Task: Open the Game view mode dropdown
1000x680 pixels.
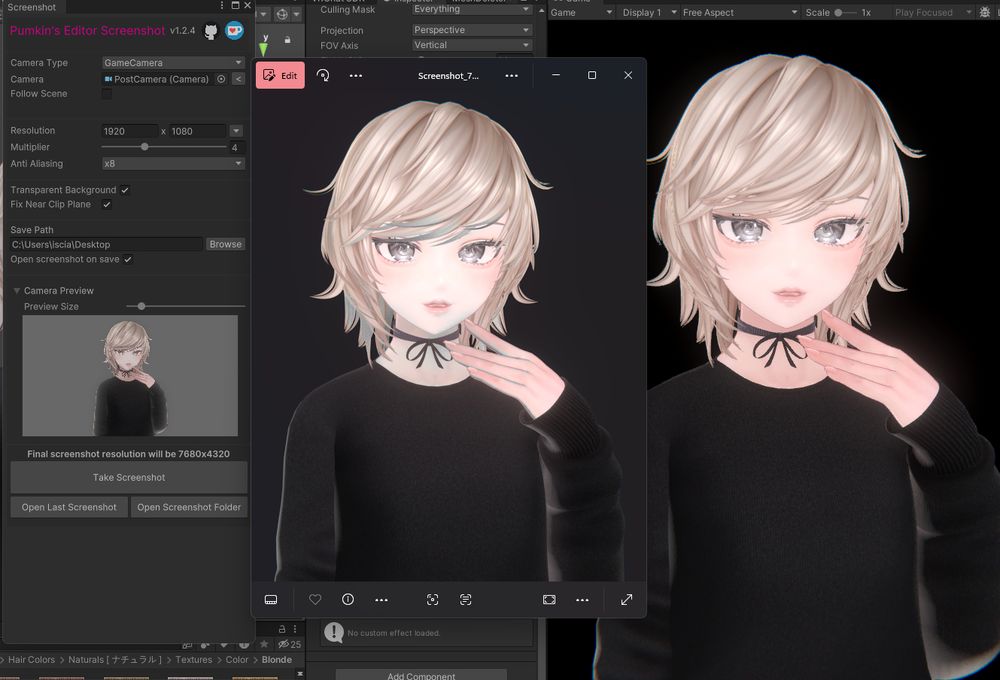Action: (x=582, y=12)
